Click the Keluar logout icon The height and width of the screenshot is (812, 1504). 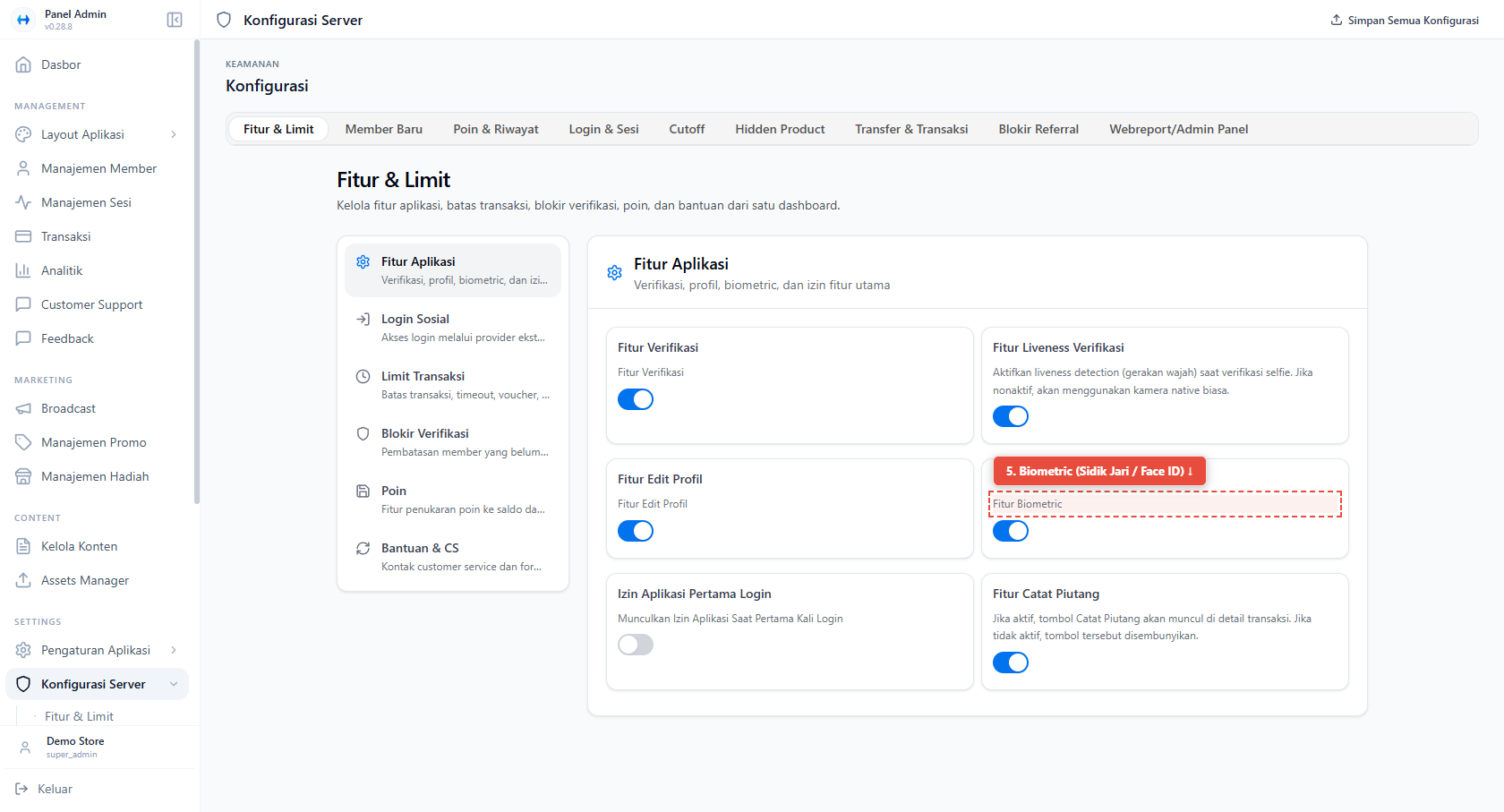pyautogui.click(x=21, y=789)
